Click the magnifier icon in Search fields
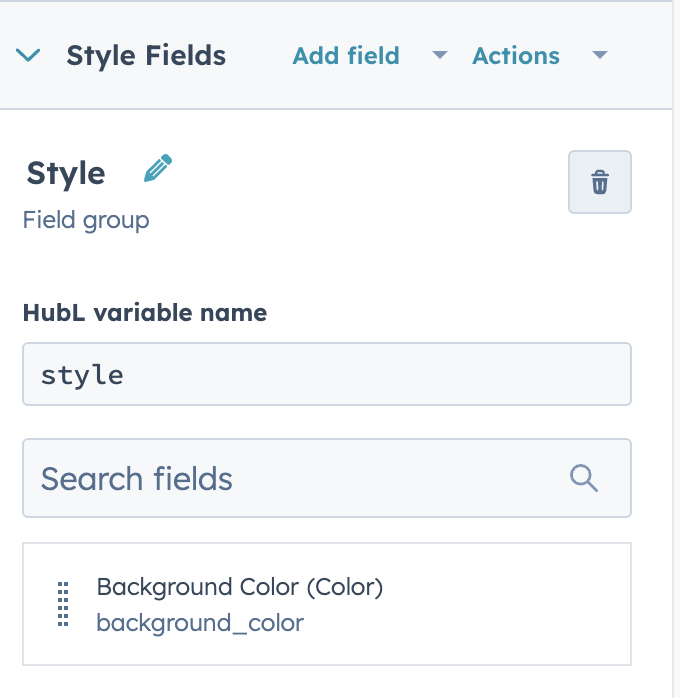Screen dimensions: 680x698 pyautogui.click(x=583, y=478)
